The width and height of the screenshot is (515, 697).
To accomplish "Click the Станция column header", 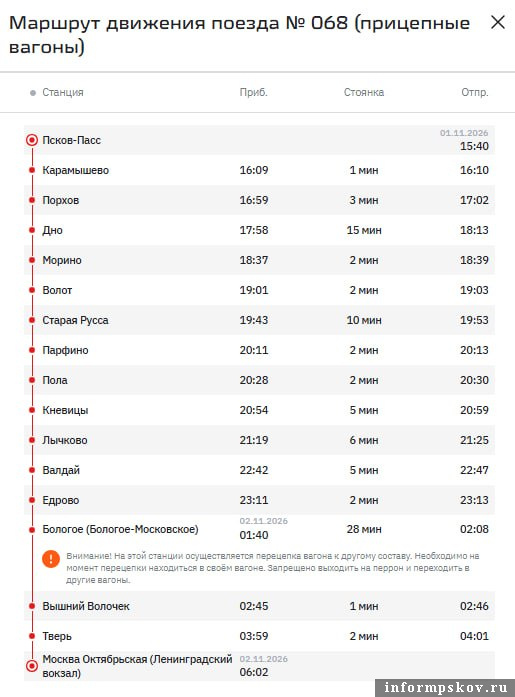I will [63, 92].
